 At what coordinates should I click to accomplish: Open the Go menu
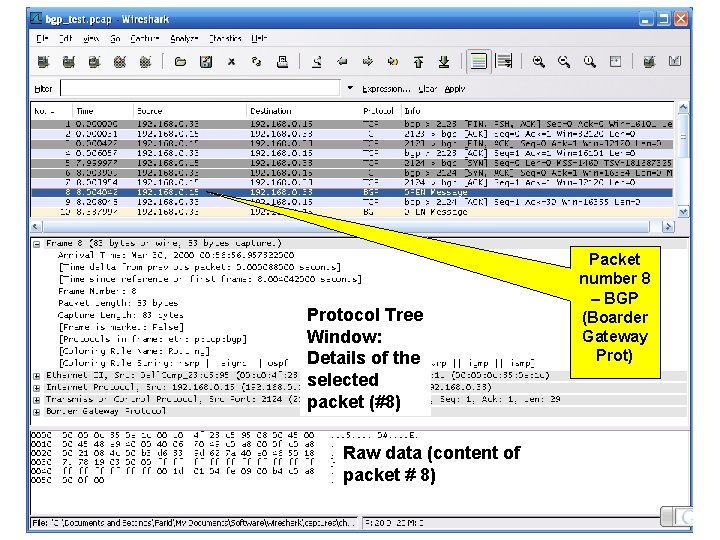[x=115, y=39]
